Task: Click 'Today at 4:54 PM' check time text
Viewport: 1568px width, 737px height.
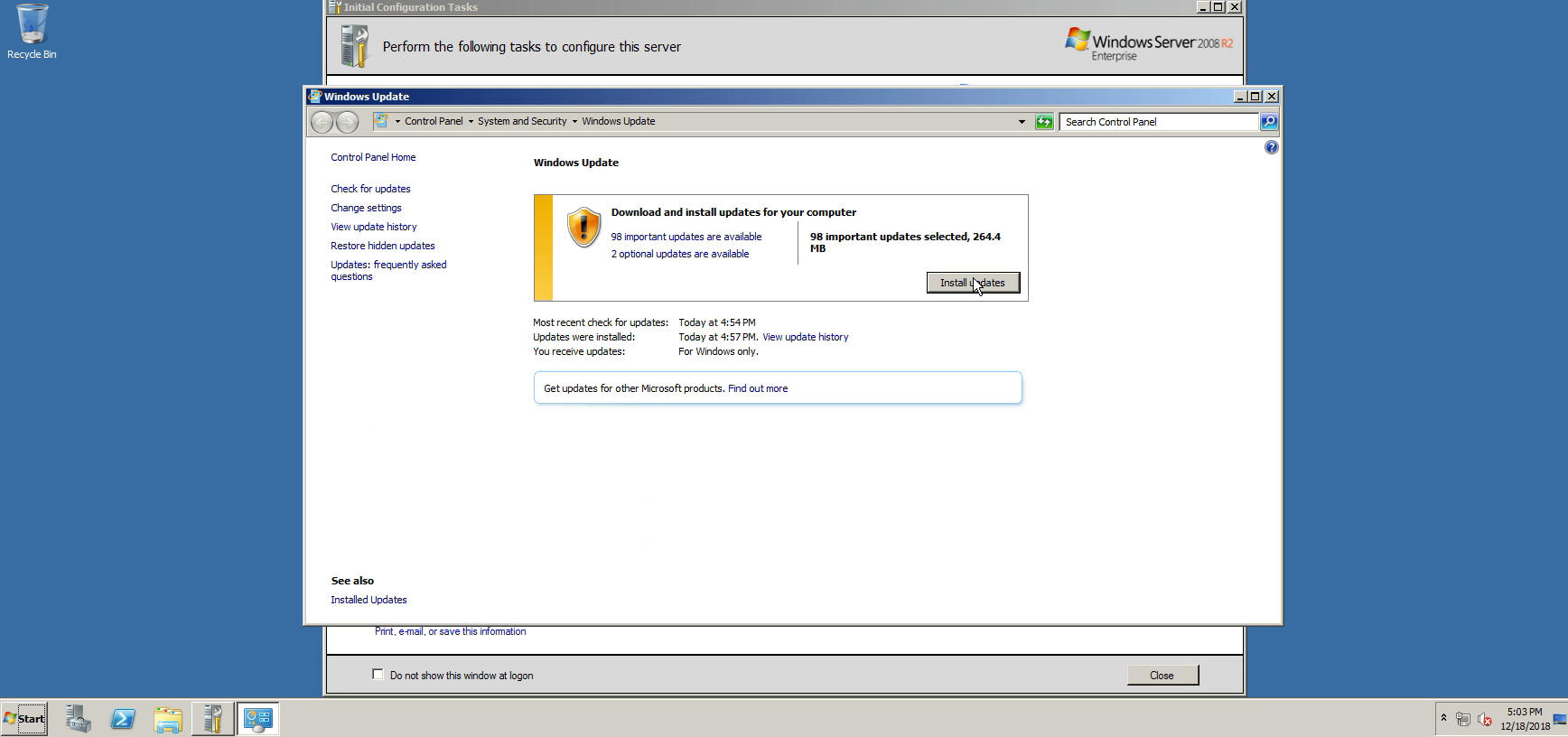Action: click(717, 322)
